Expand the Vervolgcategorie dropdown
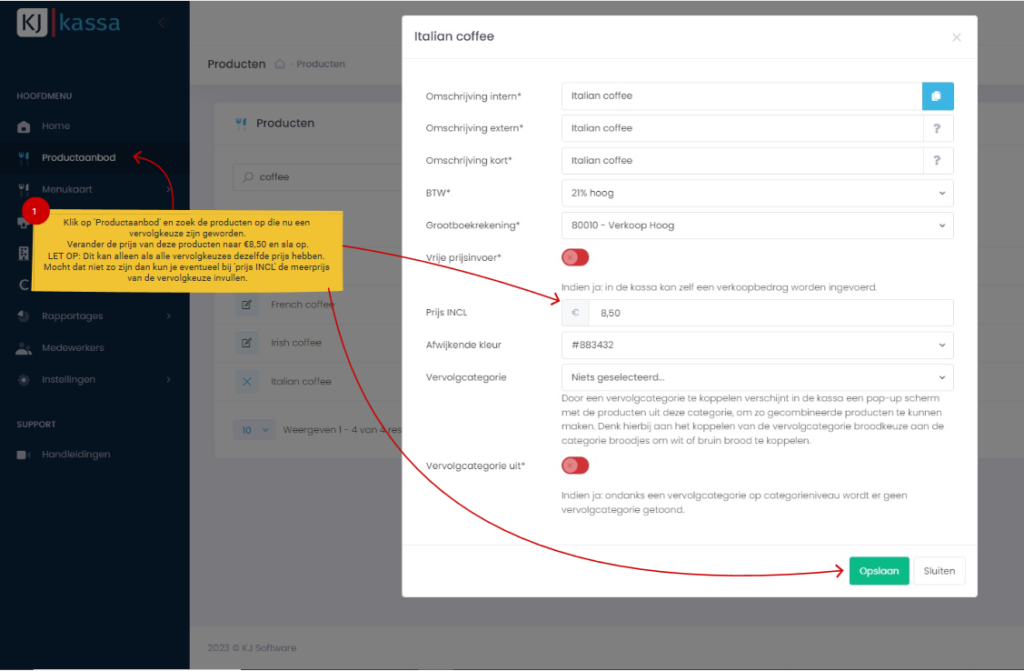 click(757, 377)
